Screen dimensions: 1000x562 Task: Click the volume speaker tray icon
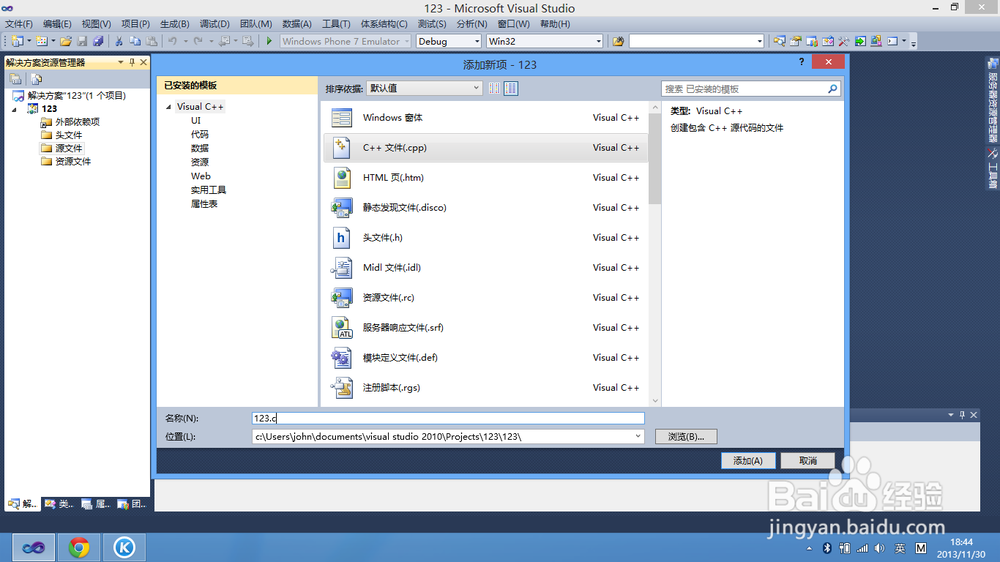click(x=880, y=548)
